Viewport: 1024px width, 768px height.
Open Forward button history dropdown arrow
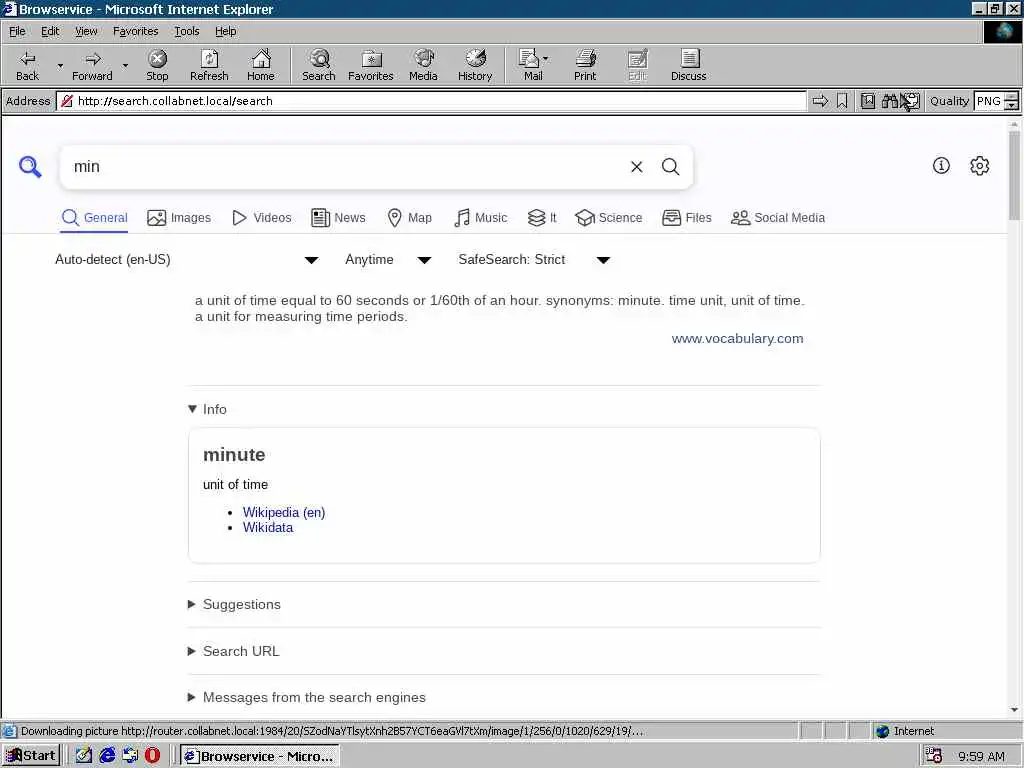coord(125,65)
